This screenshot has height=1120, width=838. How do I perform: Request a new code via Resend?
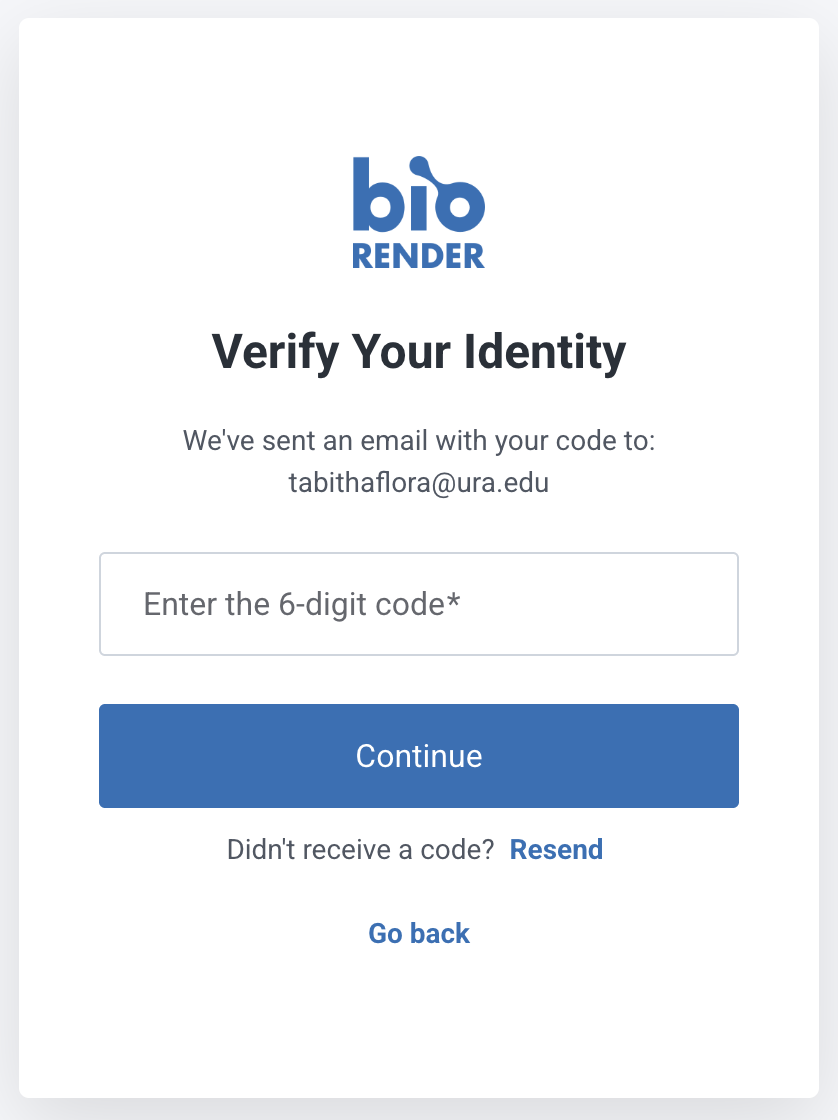(556, 850)
